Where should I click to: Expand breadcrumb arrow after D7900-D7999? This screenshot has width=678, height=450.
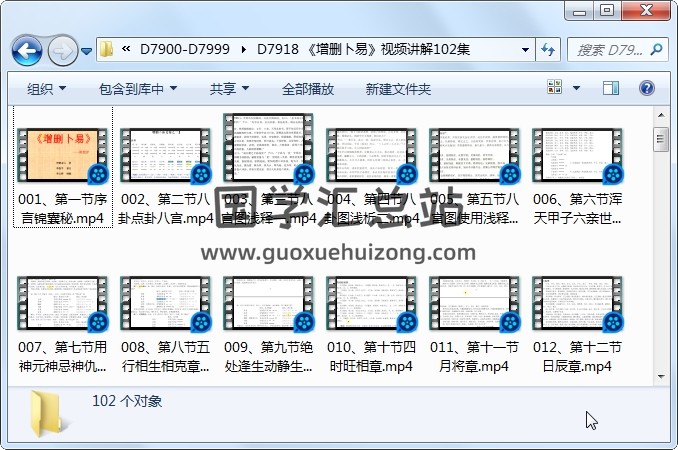(242, 49)
